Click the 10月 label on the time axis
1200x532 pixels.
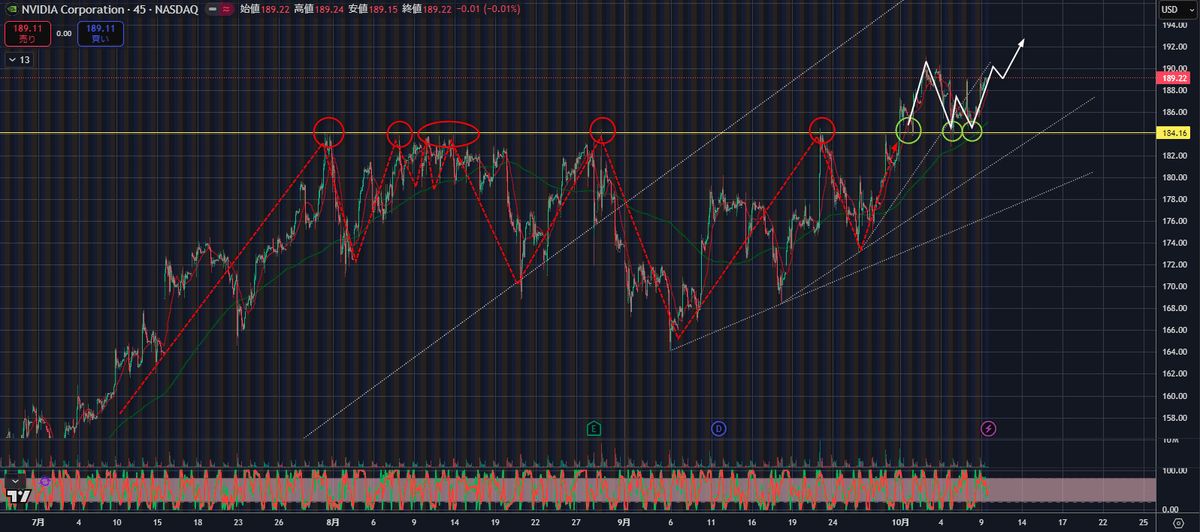900,522
